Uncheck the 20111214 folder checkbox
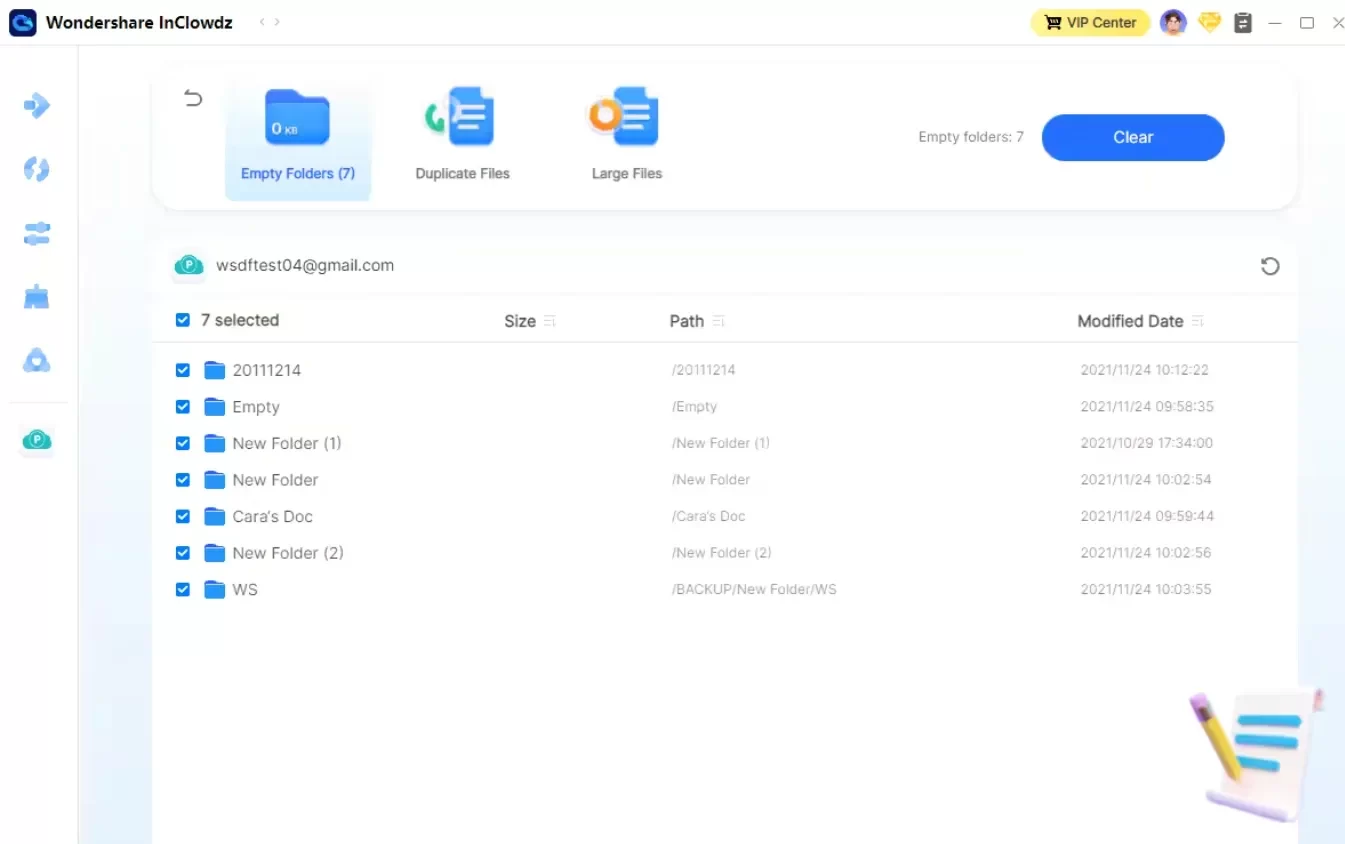The width and height of the screenshot is (1345, 844). point(182,370)
